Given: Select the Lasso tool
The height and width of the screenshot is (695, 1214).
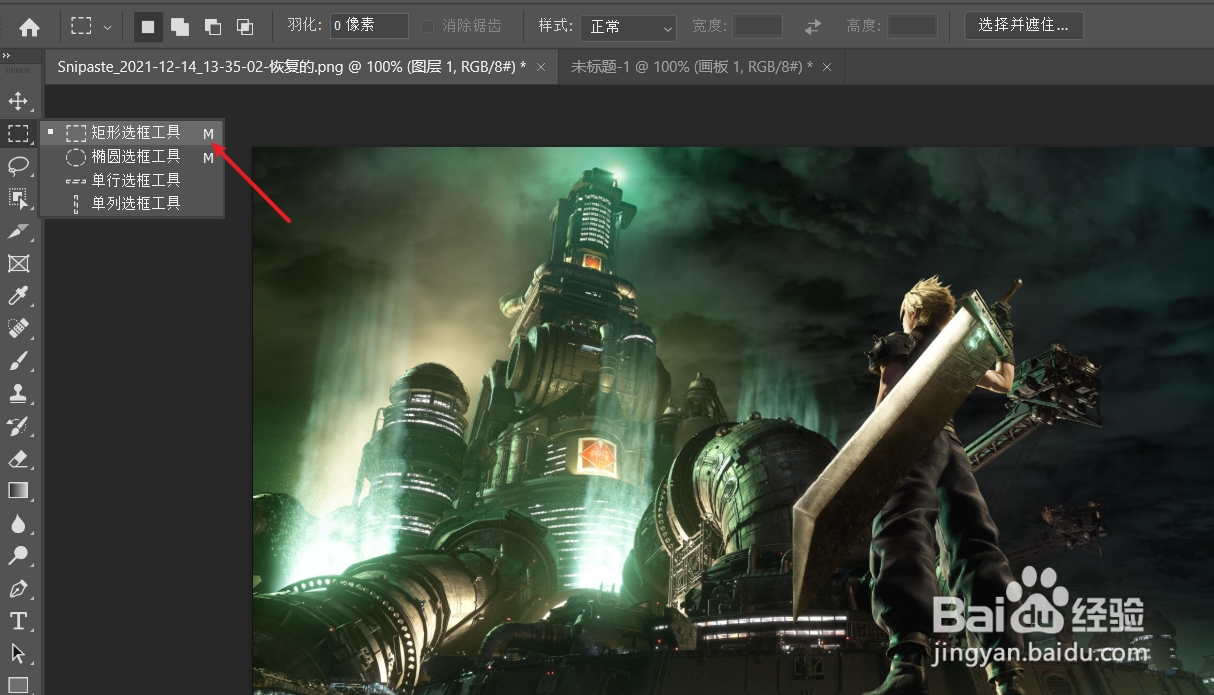Looking at the screenshot, I should point(18,166).
